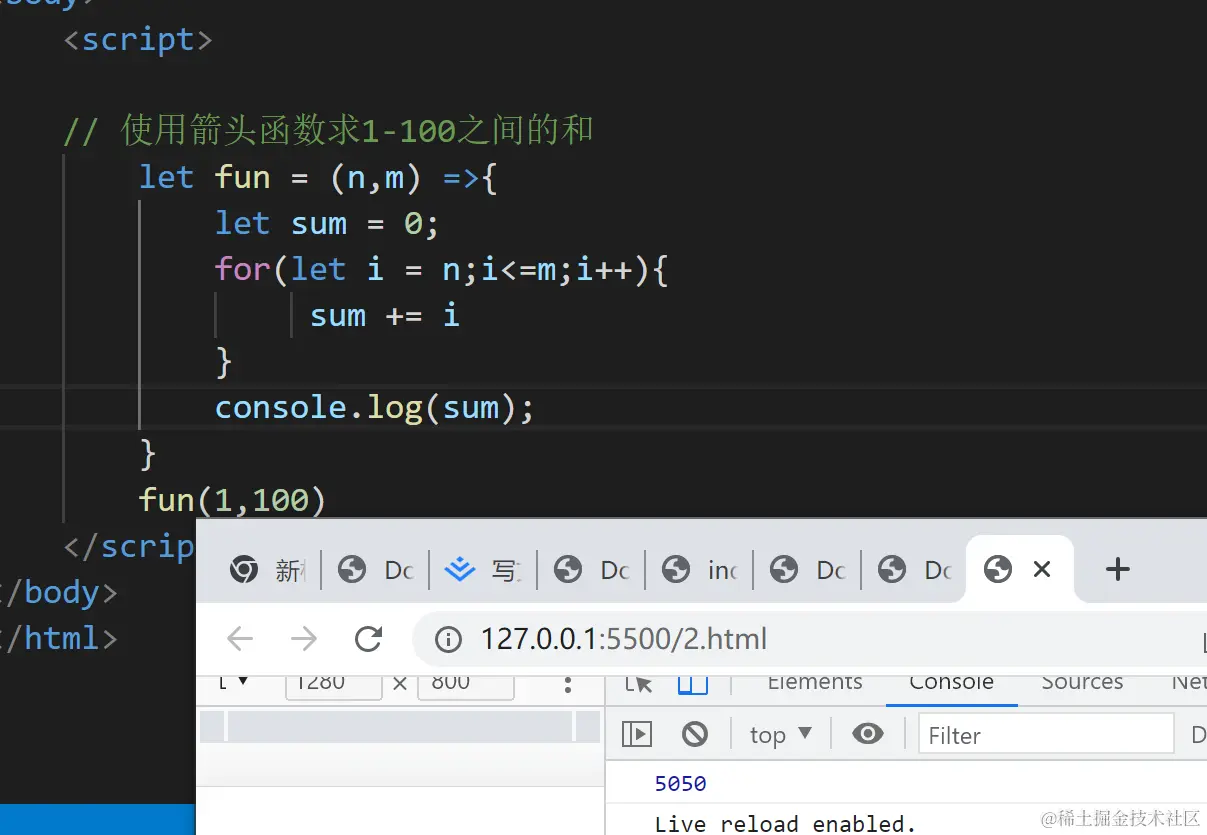Screen dimensions: 1207x835
Task: Open the device toolbar more options menu
Action: click(x=568, y=685)
